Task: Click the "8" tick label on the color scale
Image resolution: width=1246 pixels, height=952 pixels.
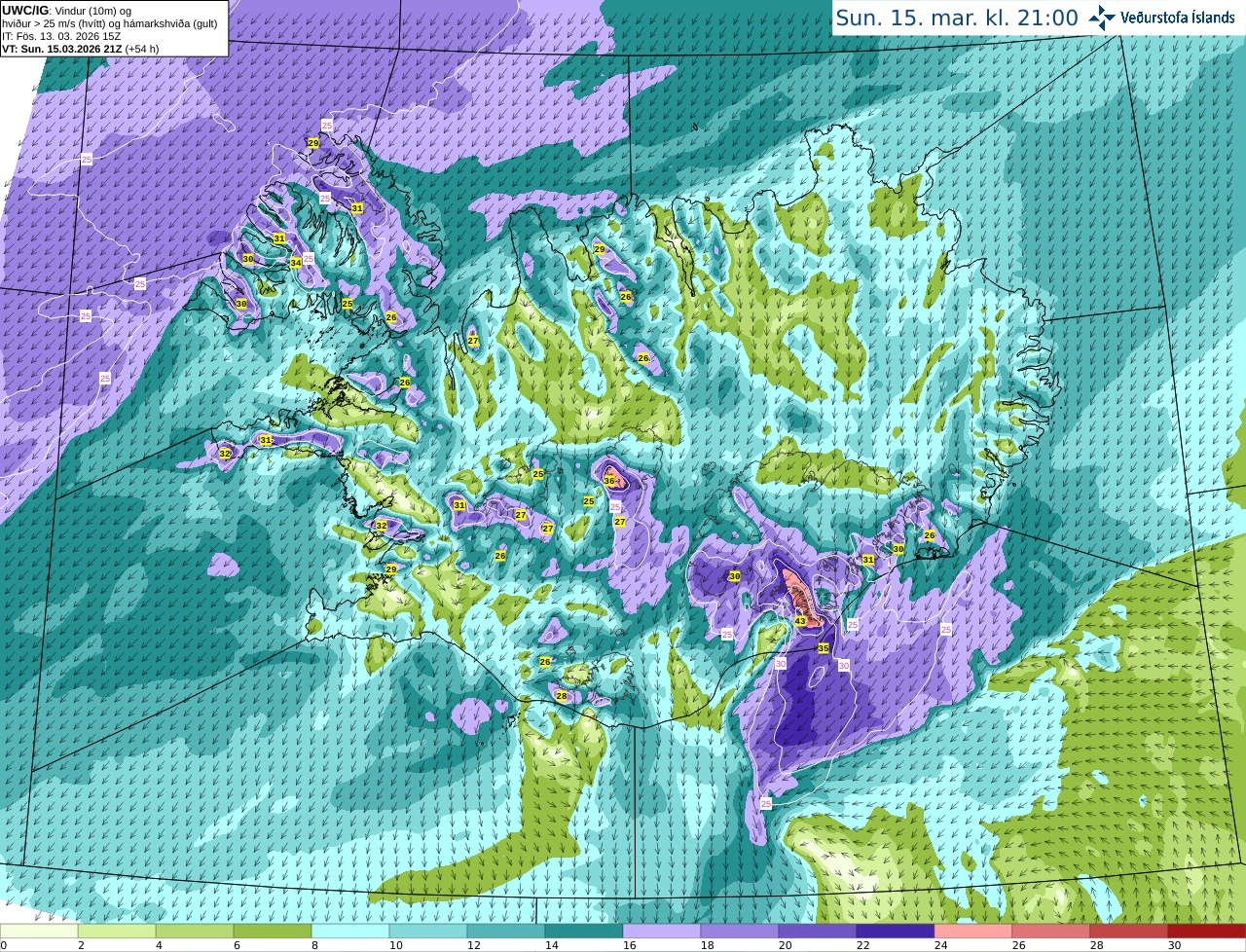Action: (x=315, y=945)
